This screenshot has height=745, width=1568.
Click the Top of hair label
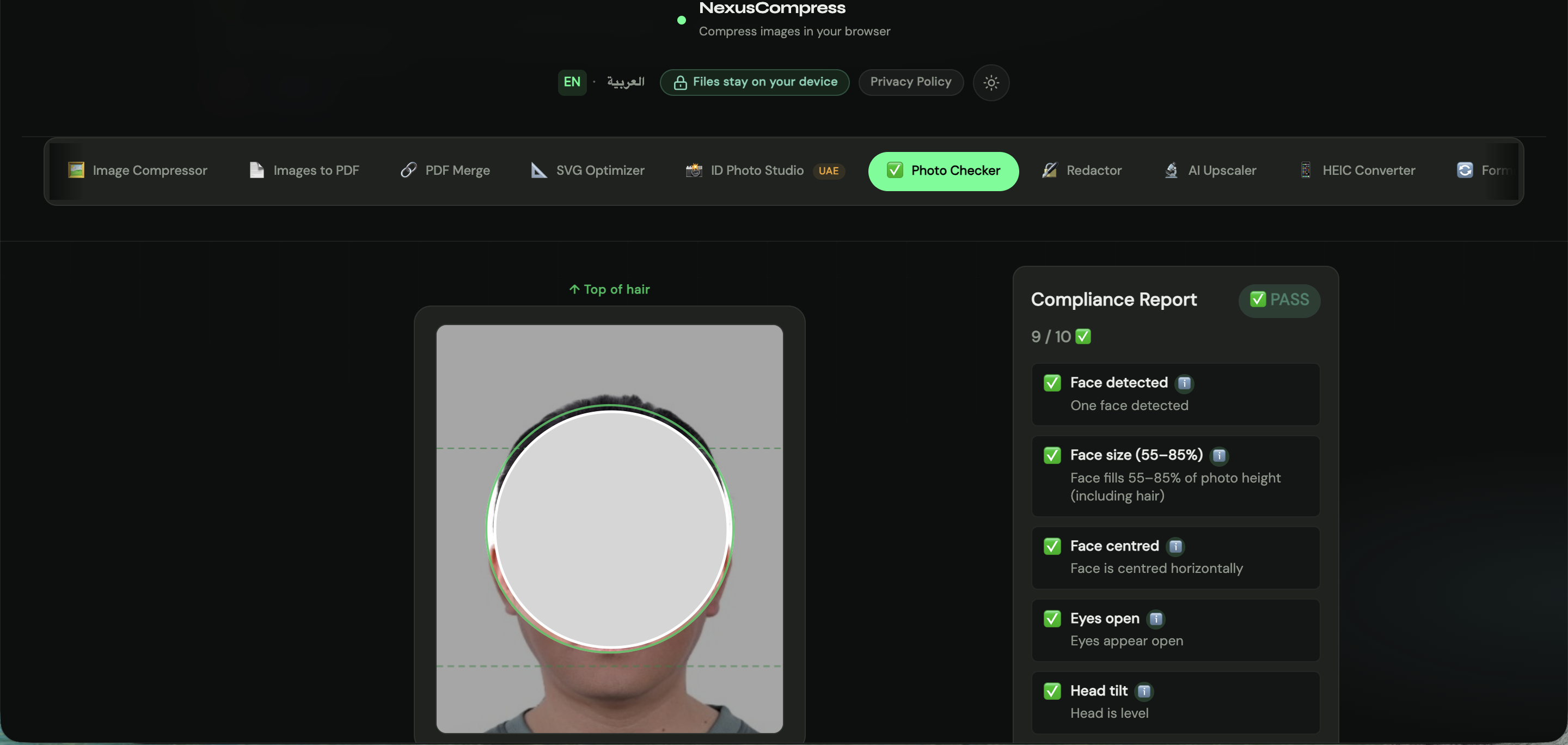pos(609,290)
